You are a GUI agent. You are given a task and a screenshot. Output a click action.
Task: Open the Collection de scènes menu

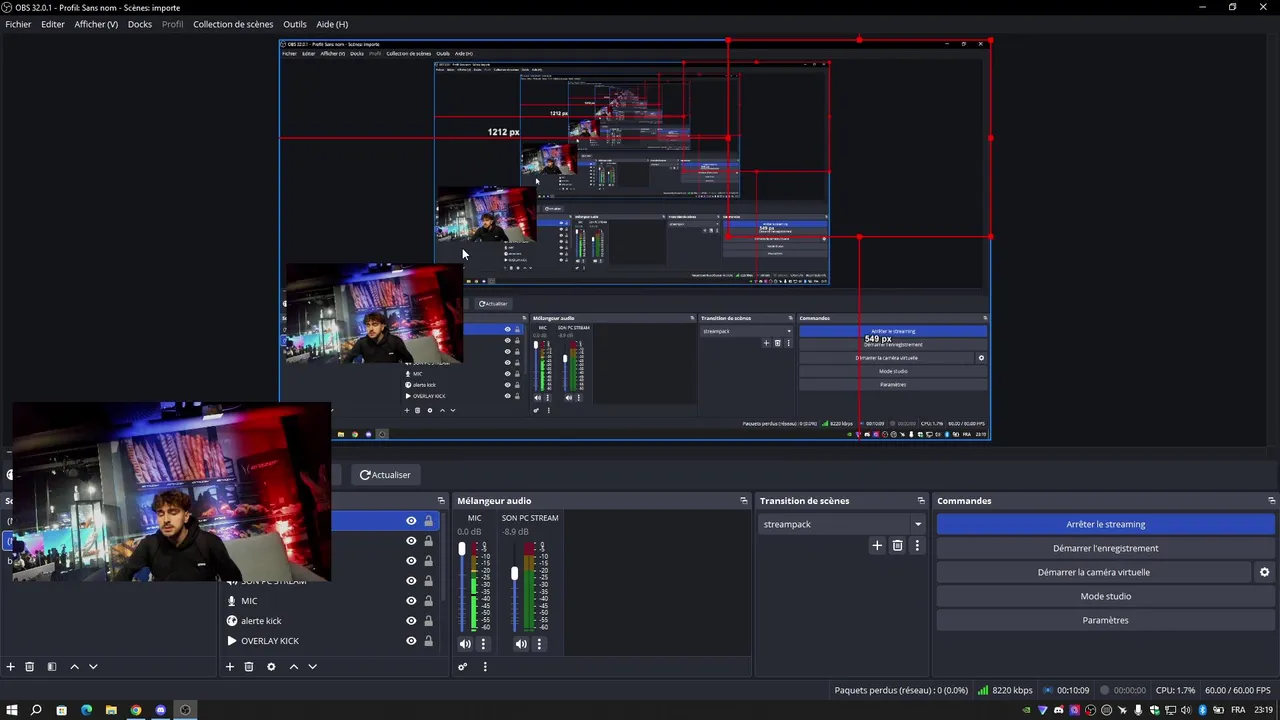tap(233, 24)
